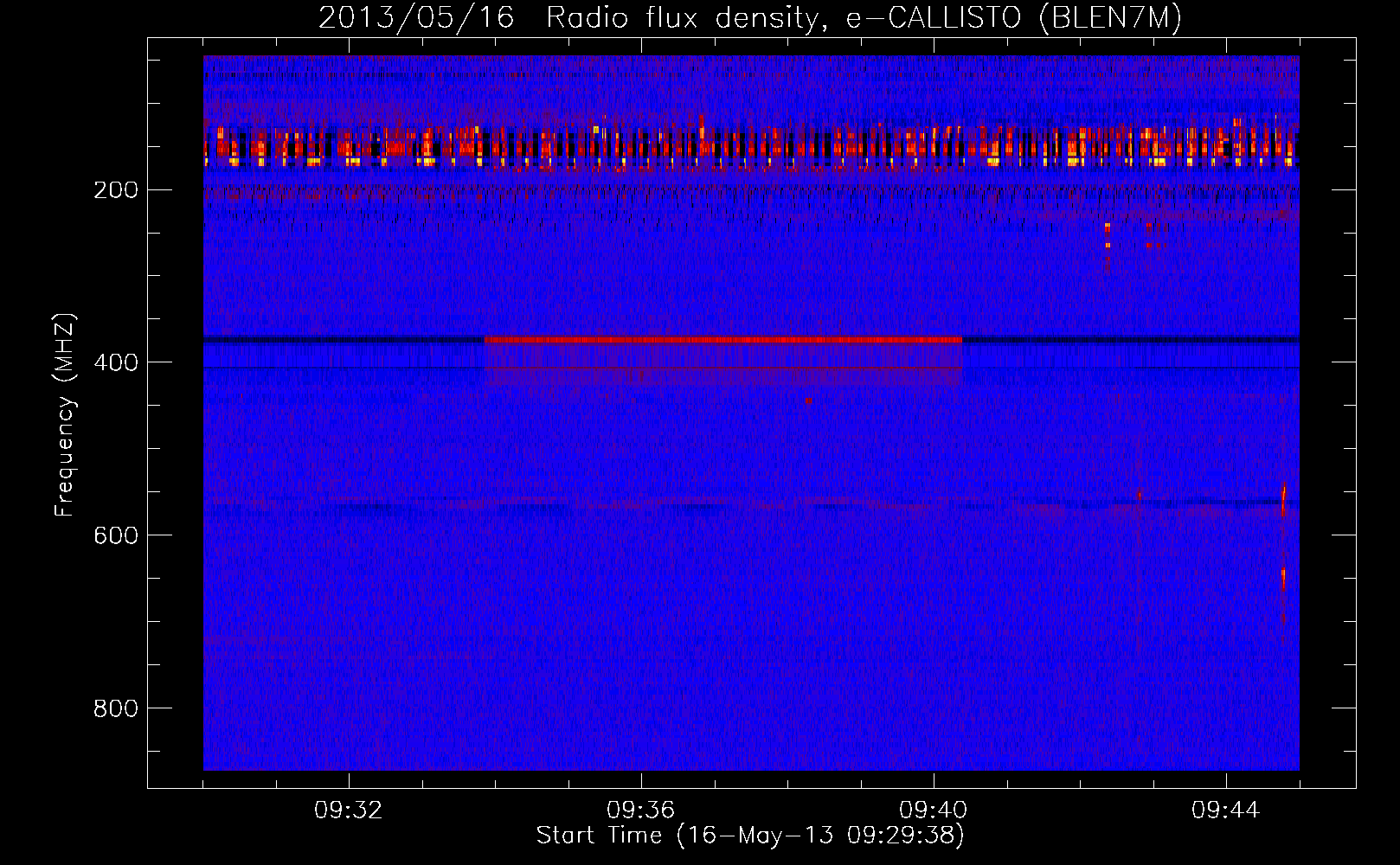The width and height of the screenshot is (1400, 865).
Task: Click the "Frequency (MHZ)" axis label
Action: (65, 415)
